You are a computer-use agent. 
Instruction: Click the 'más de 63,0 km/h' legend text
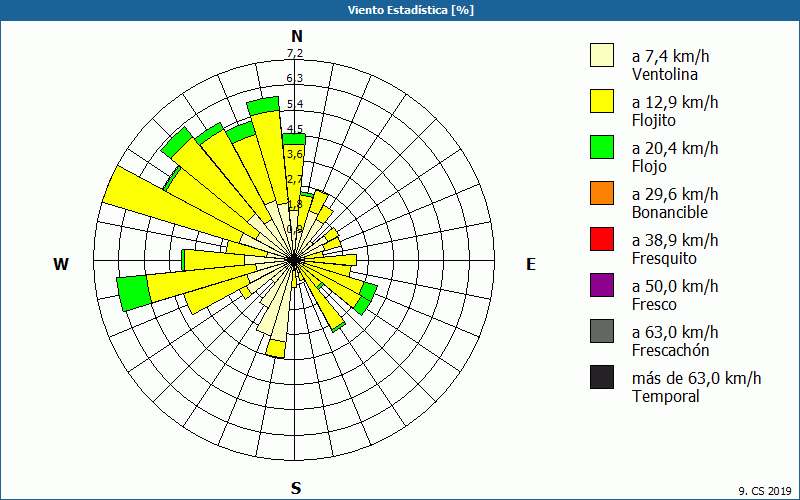[696, 379]
